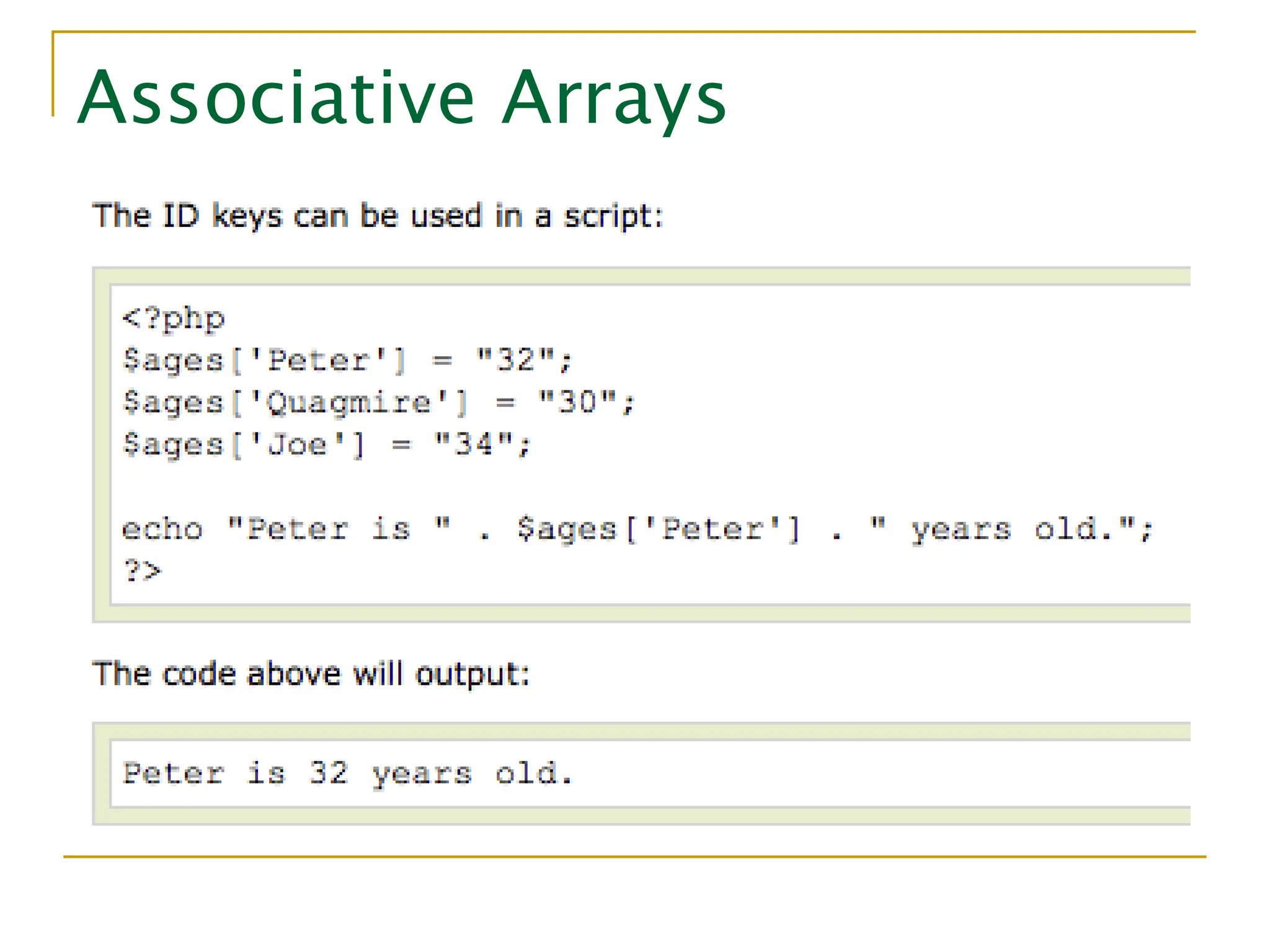The image size is (1270, 952).
Task: Click the closing ?> PHP tag
Action: pos(142,570)
